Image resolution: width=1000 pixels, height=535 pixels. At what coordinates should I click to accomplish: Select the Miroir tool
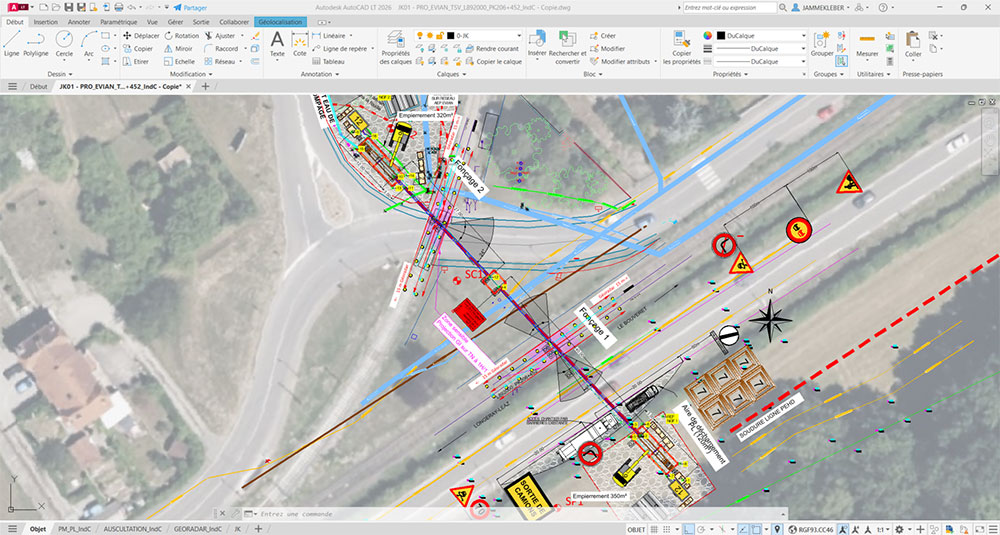pyautogui.click(x=178, y=48)
